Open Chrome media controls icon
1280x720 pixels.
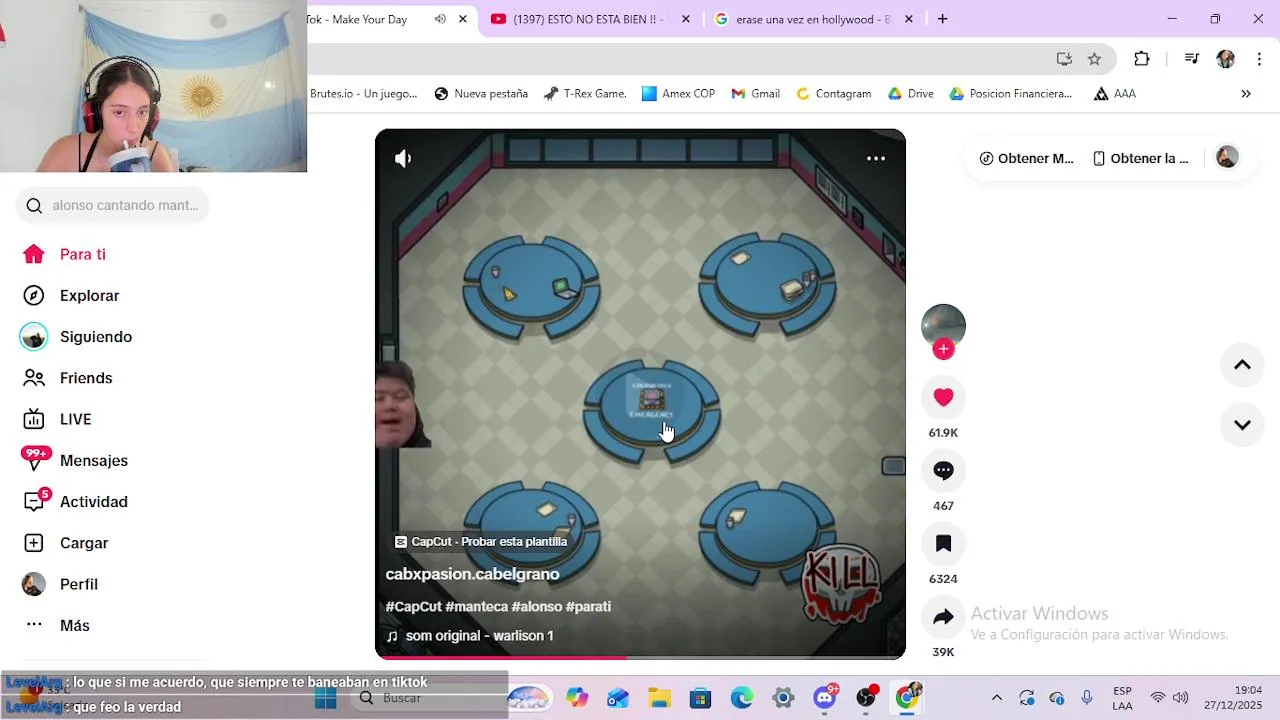click(1191, 59)
